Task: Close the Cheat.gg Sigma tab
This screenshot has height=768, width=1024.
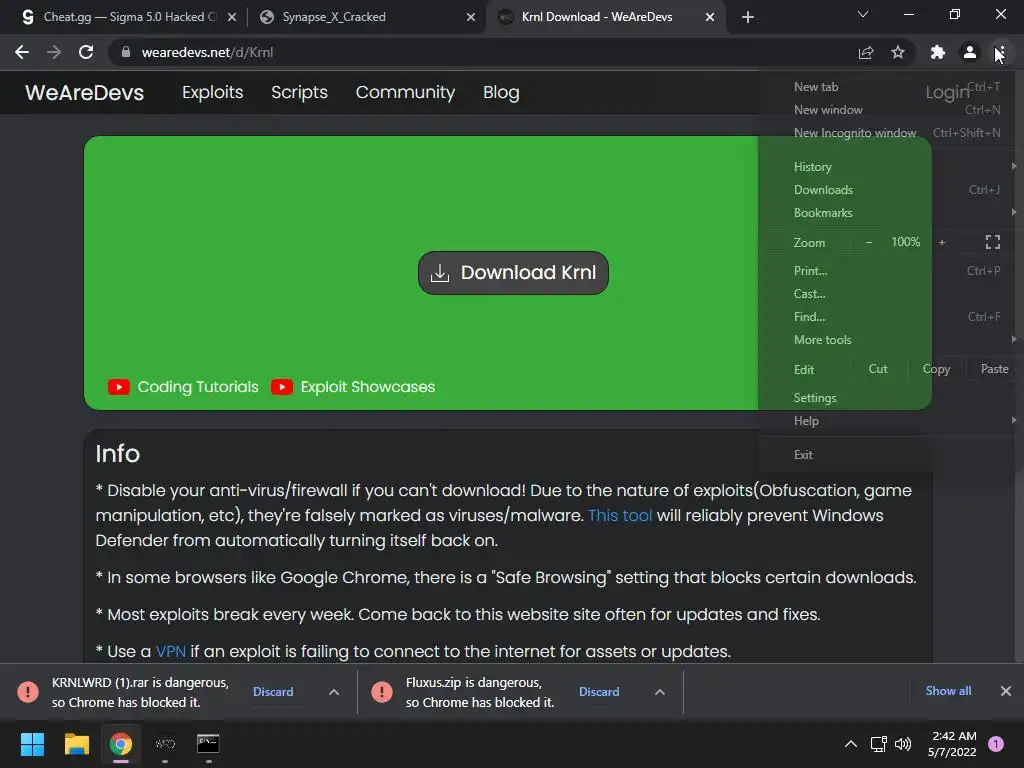Action: (232, 17)
